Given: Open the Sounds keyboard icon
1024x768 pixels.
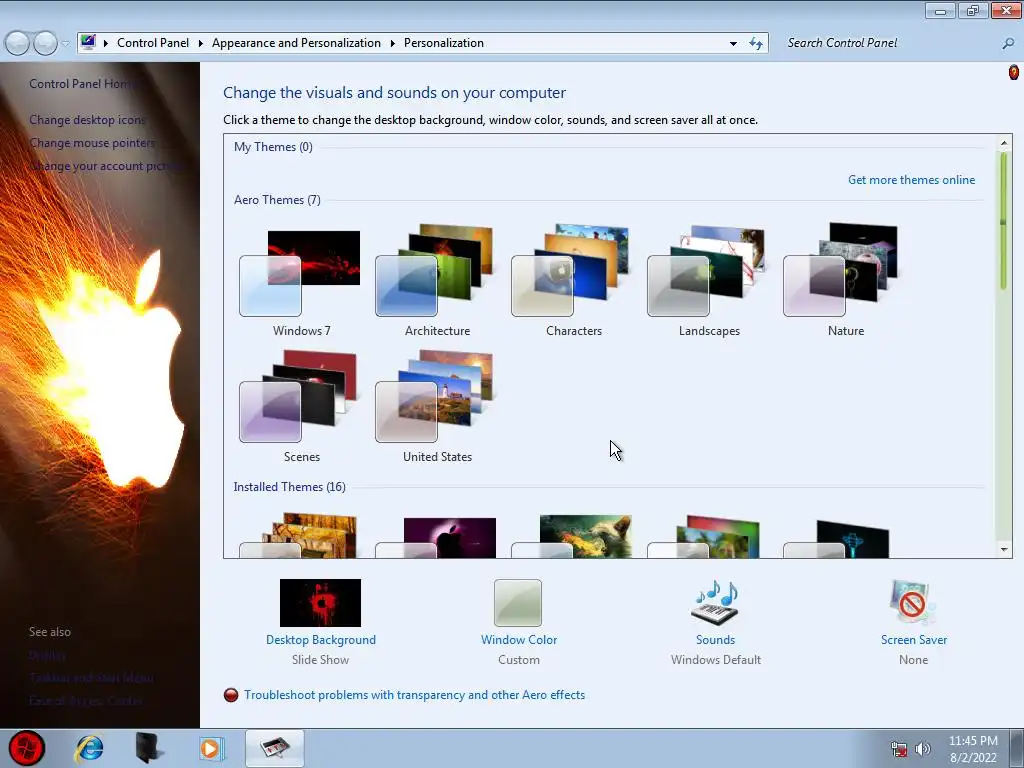Looking at the screenshot, I should pyautogui.click(x=715, y=602).
